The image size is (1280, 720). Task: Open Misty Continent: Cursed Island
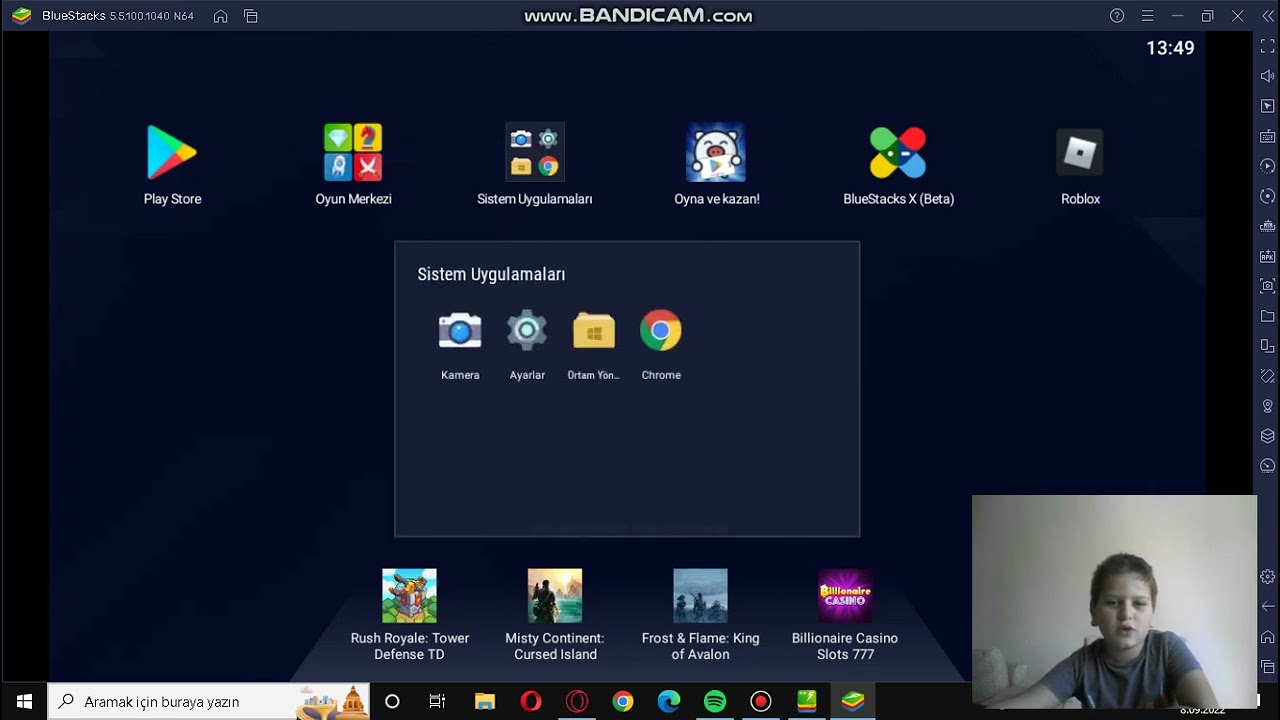click(x=555, y=595)
